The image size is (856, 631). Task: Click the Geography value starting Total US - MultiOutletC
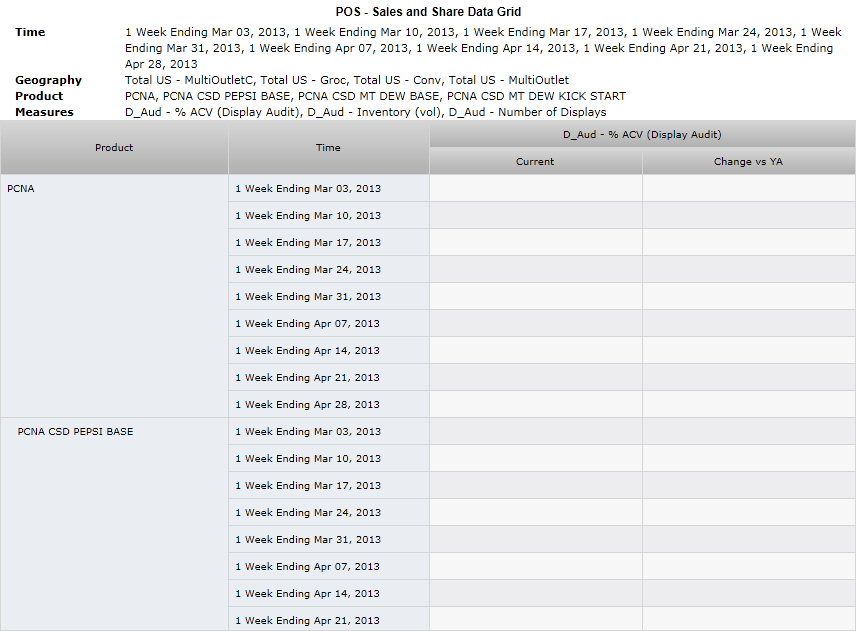point(347,80)
